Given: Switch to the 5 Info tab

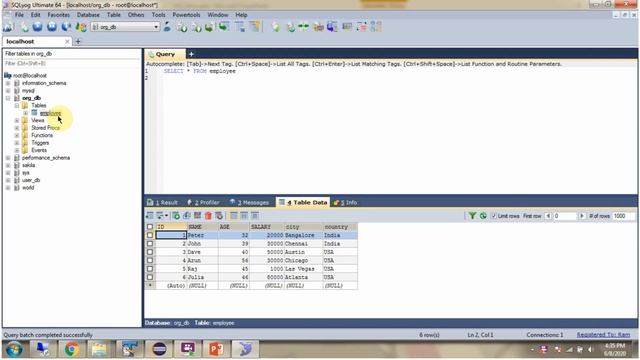Looking at the screenshot, I should (345, 202).
